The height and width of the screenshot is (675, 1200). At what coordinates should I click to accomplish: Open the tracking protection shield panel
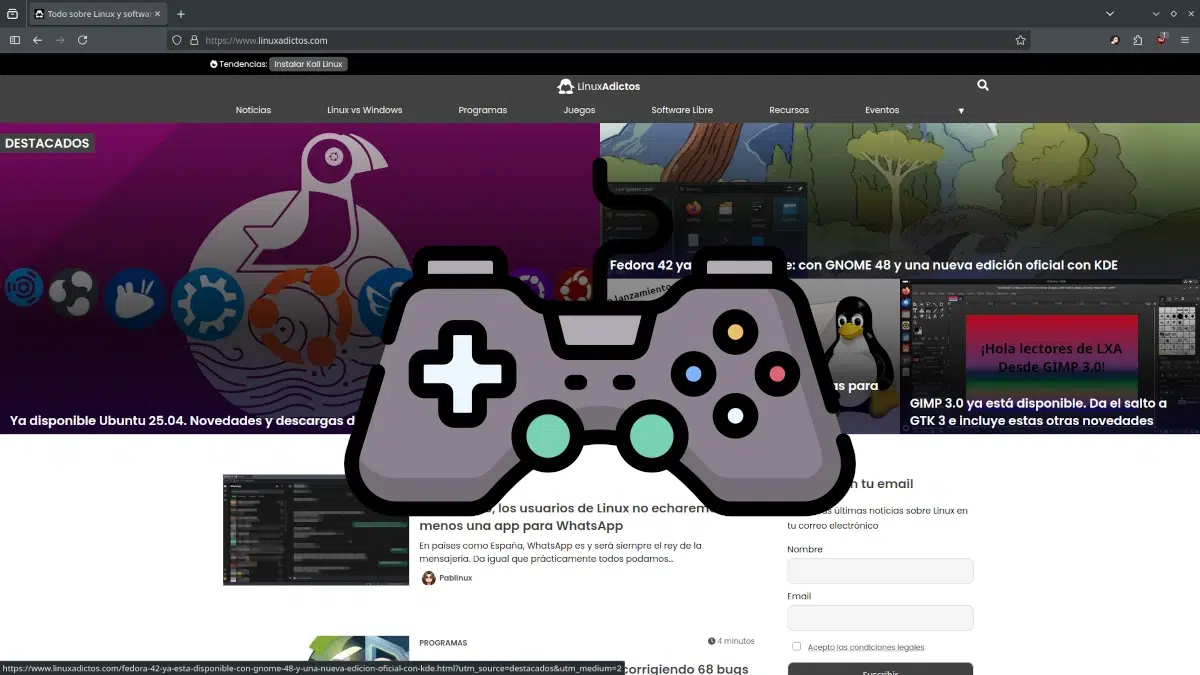point(177,40)
